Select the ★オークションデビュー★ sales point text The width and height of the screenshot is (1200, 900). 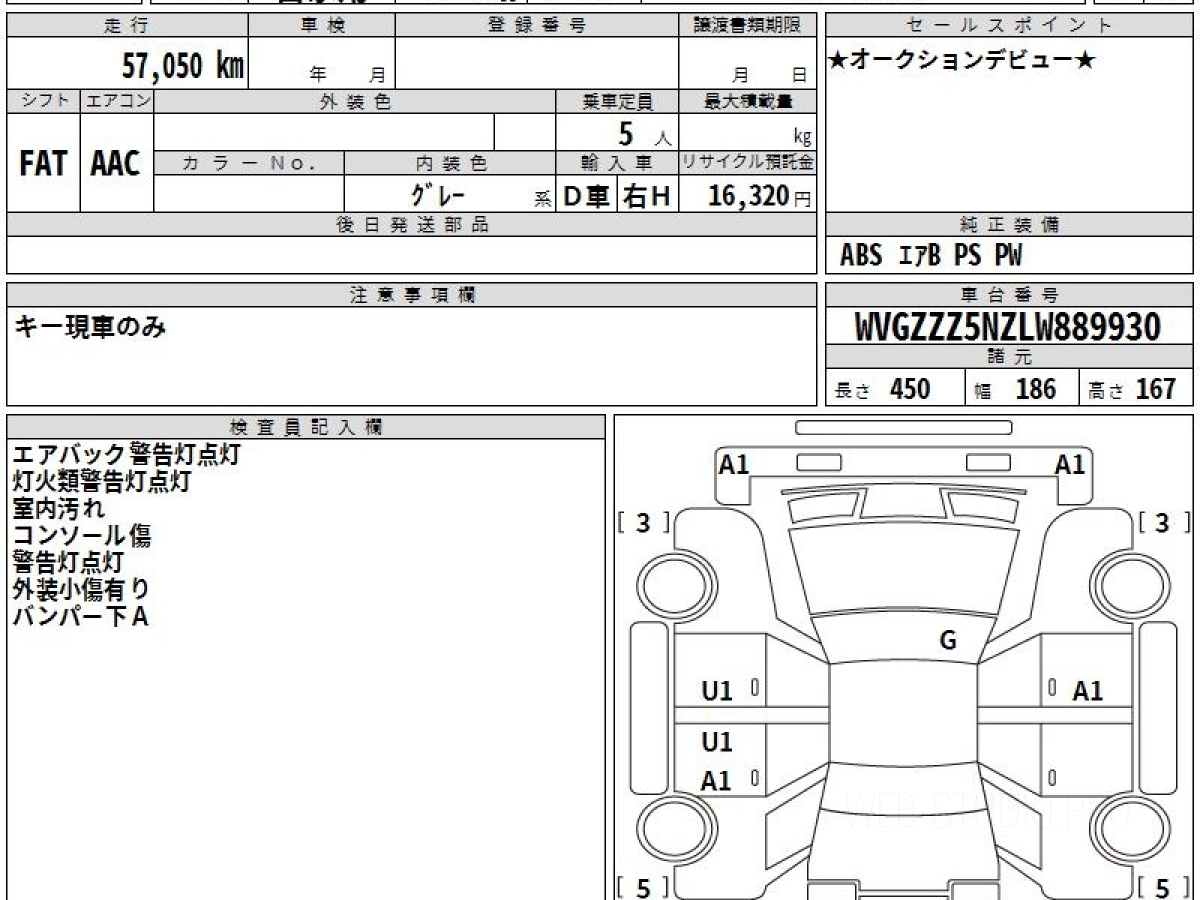click(x=962, y=61)
